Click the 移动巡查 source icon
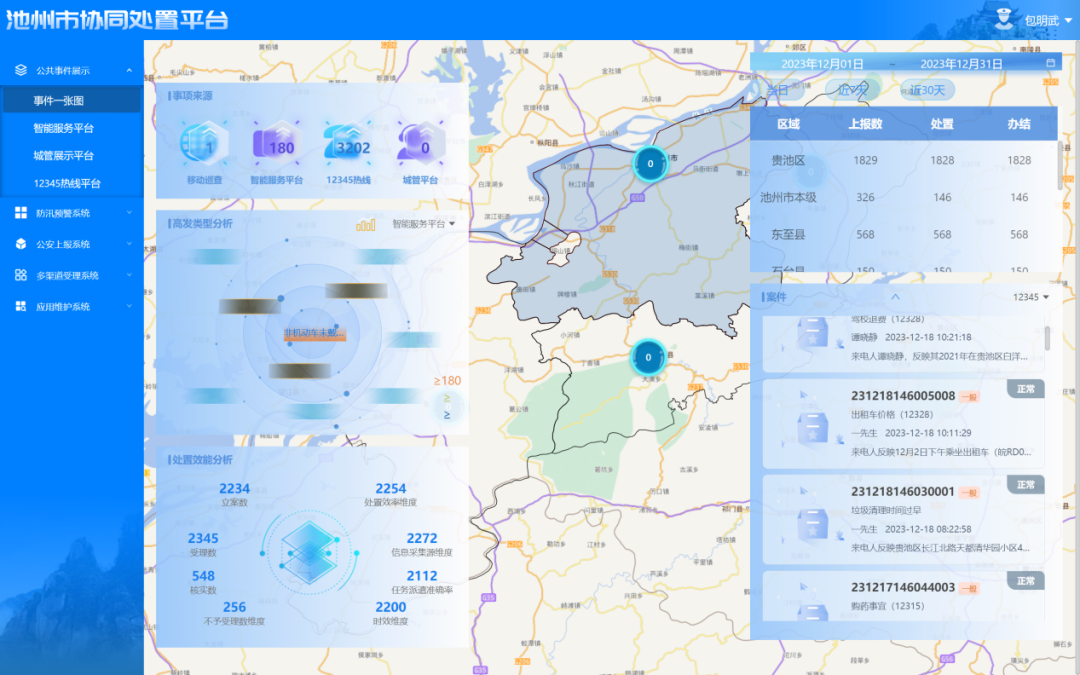Screen dimensions: 1080x675 pyautogui.click(x=203, y=146)
